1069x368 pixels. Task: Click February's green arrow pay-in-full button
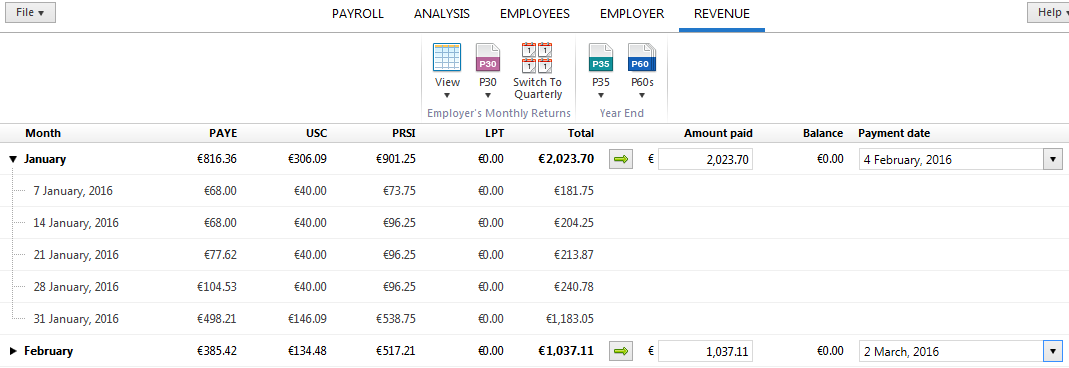coord(620,352)
